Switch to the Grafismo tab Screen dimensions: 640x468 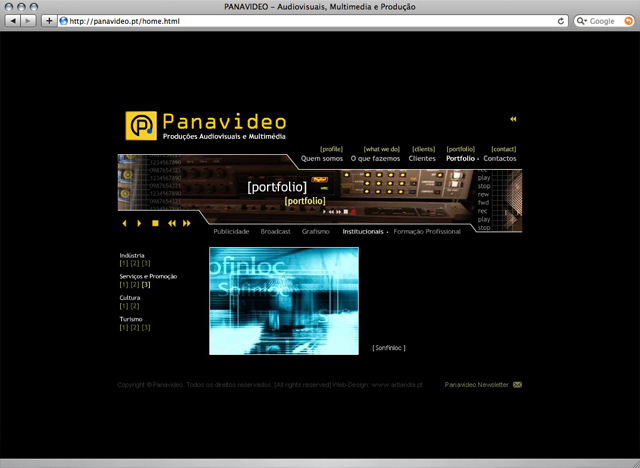point(316,231)
